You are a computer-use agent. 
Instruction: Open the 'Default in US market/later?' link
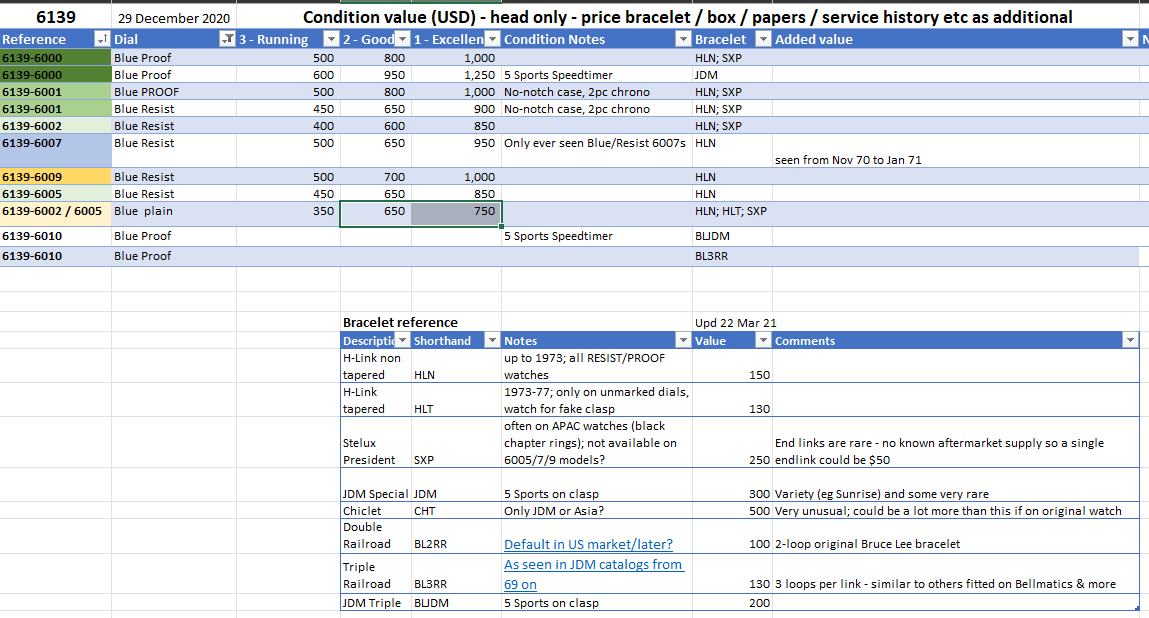588,544
